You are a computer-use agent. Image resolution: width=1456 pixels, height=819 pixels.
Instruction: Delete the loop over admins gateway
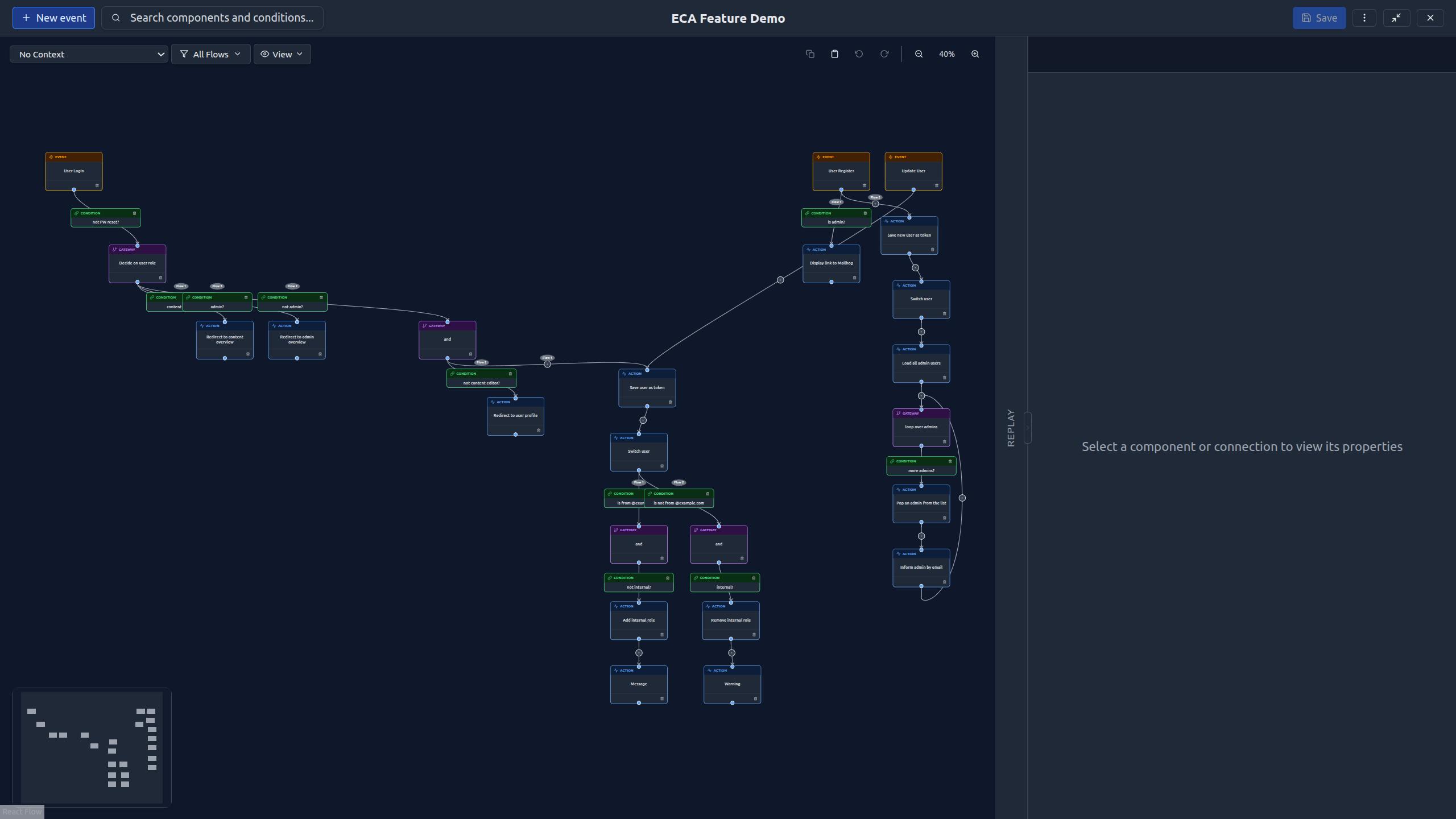[x=944, y=442]
